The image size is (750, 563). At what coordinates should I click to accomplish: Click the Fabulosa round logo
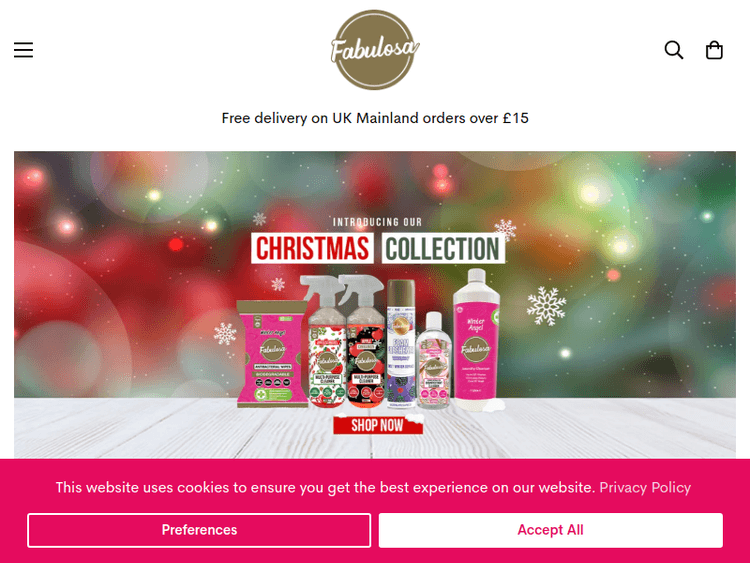tap(375, 50)
